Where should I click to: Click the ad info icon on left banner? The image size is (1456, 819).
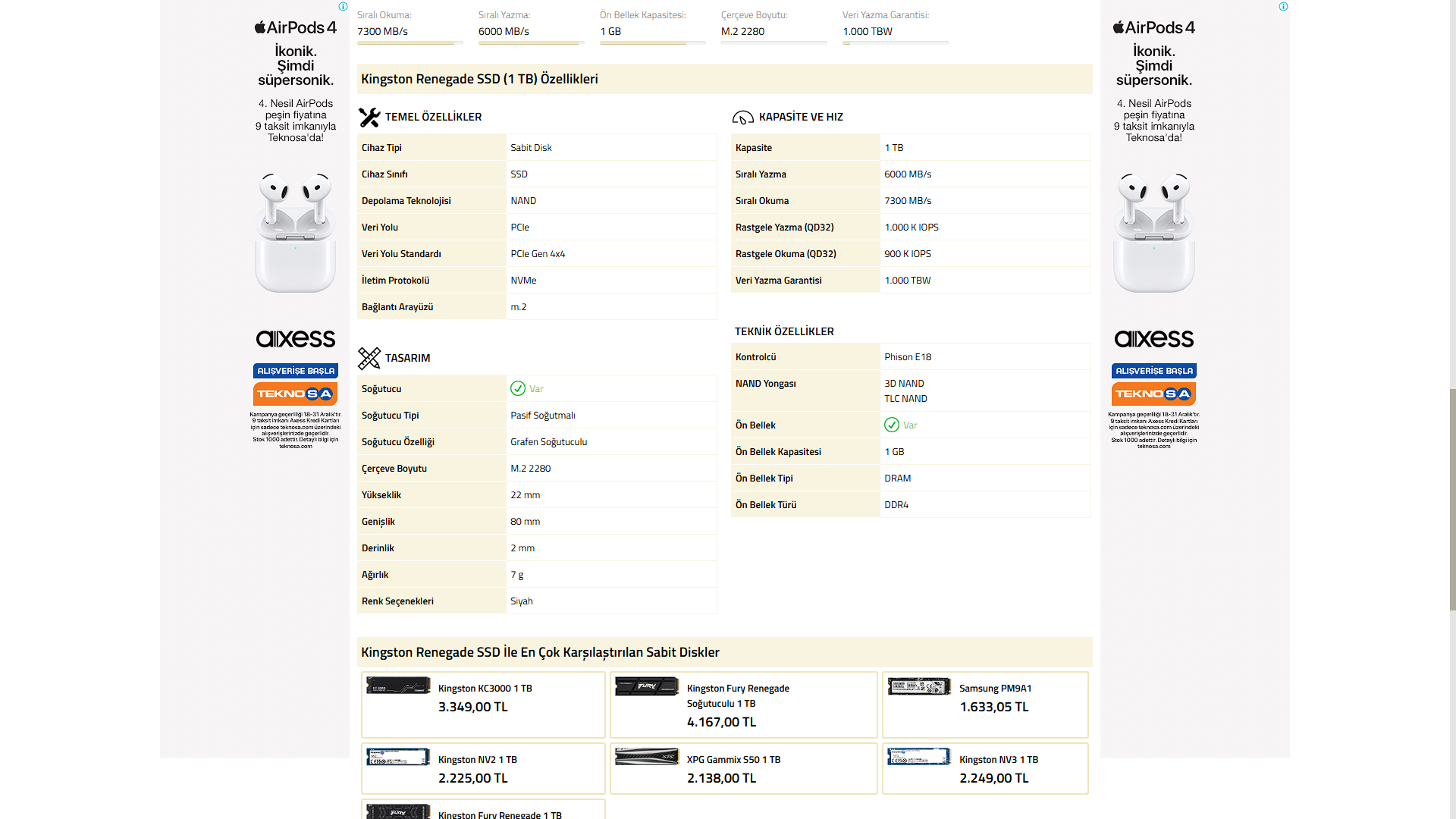pos(343,7)
